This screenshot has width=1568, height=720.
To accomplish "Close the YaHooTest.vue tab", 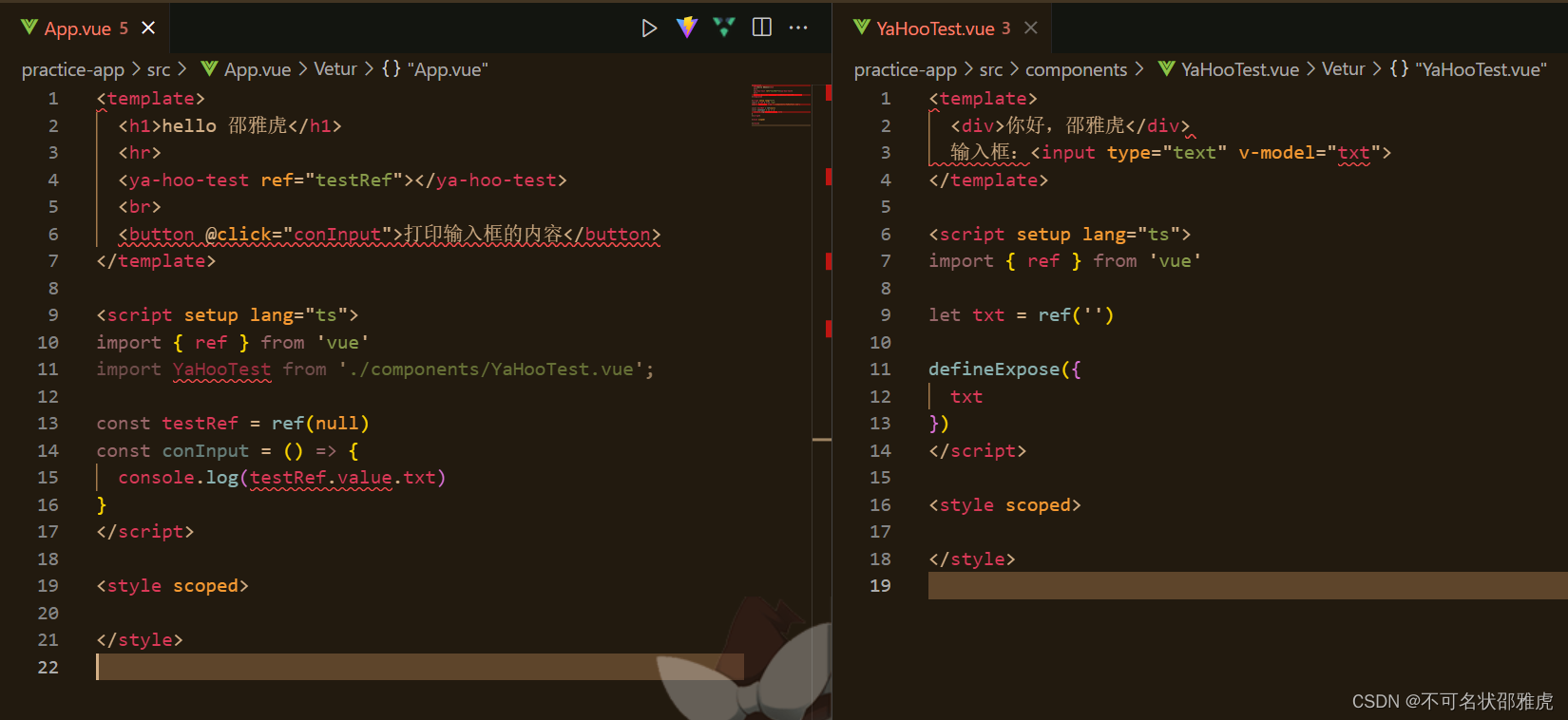I will click(1031, 28).
